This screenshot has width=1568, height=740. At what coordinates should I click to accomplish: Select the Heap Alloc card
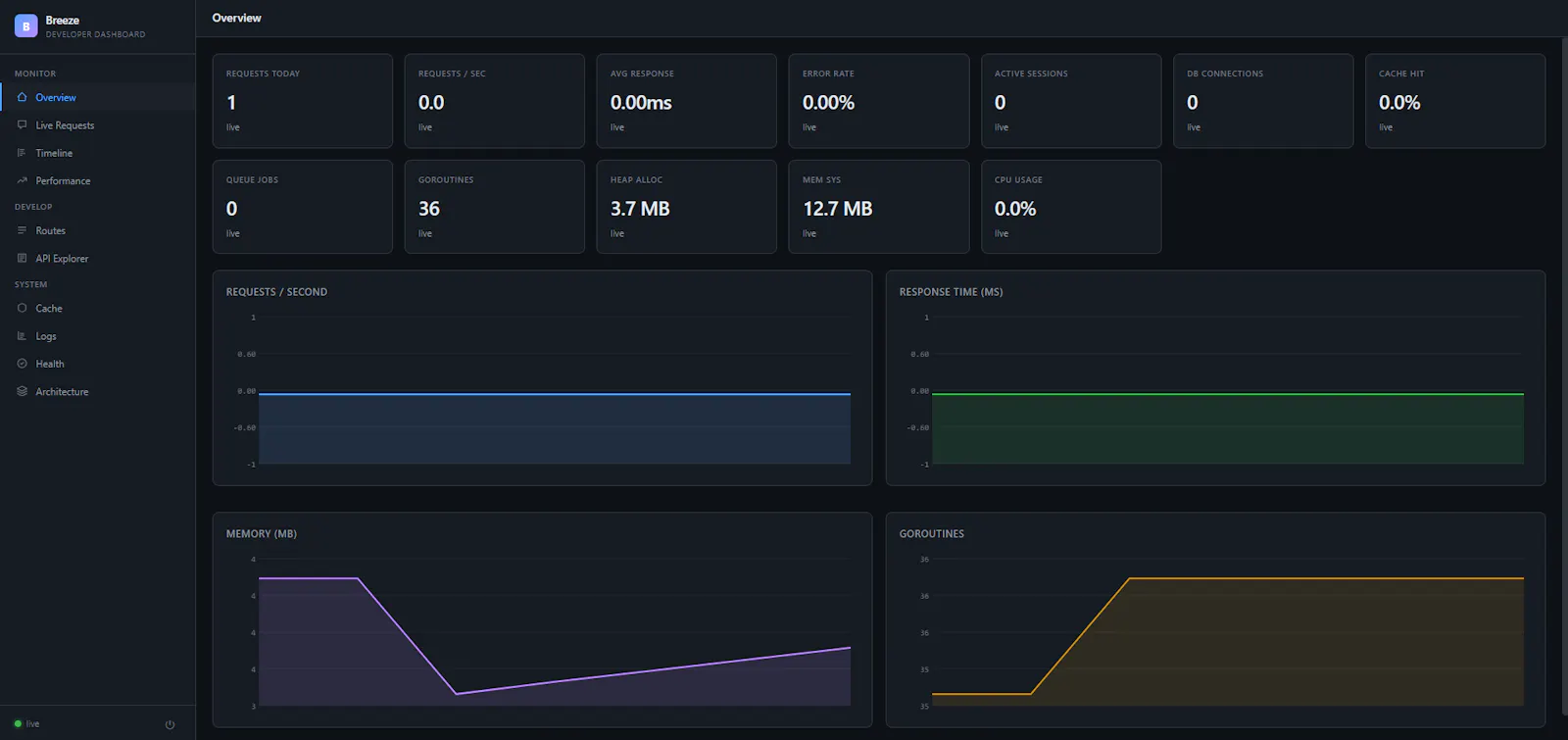tap(687, 207)
